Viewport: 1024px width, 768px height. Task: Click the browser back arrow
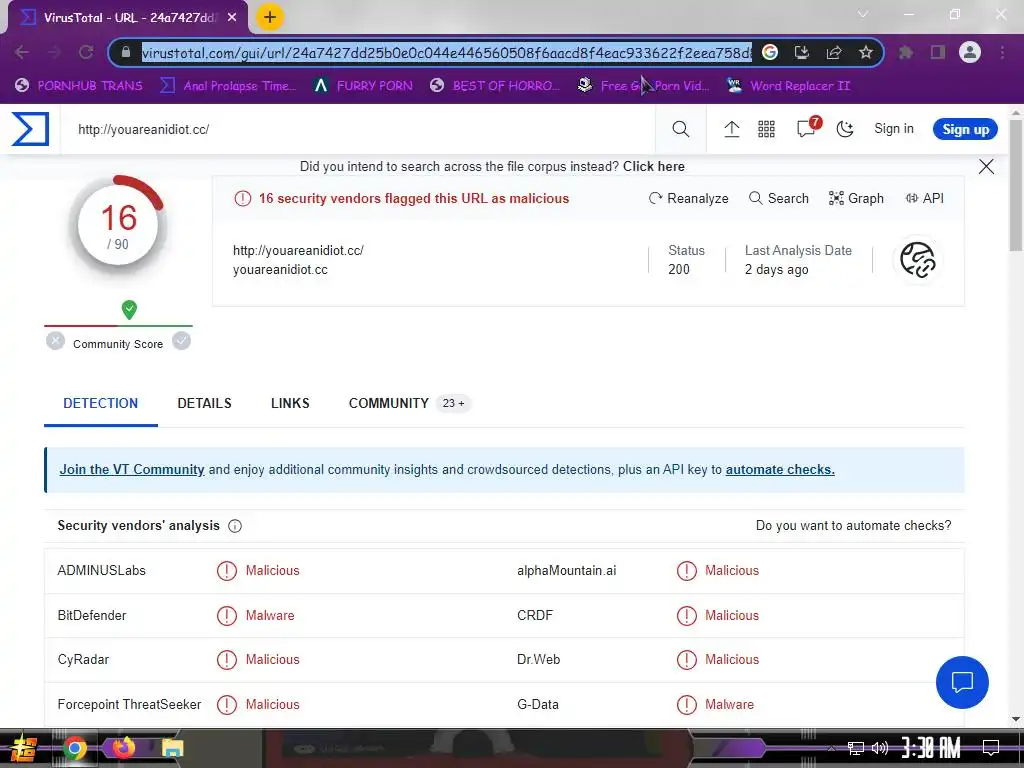click(x=22, y=52)
